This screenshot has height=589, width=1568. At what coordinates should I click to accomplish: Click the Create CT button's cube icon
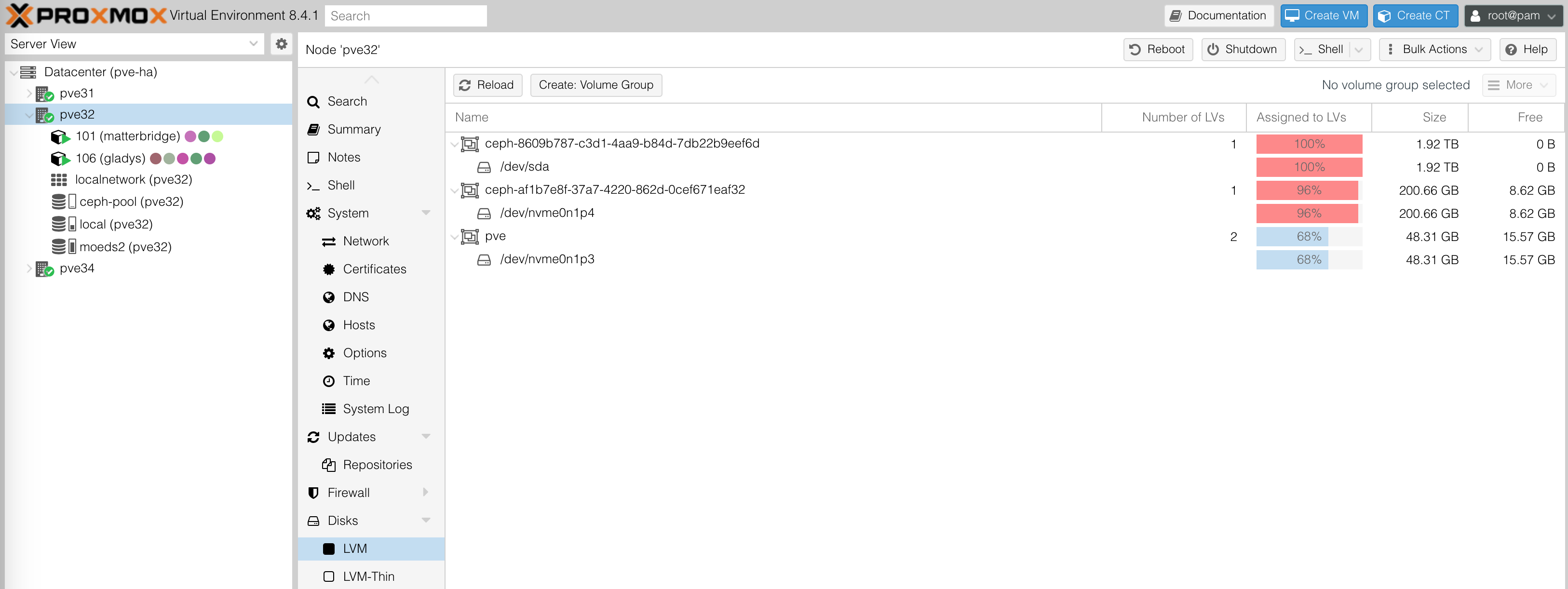click(1384, 16)
